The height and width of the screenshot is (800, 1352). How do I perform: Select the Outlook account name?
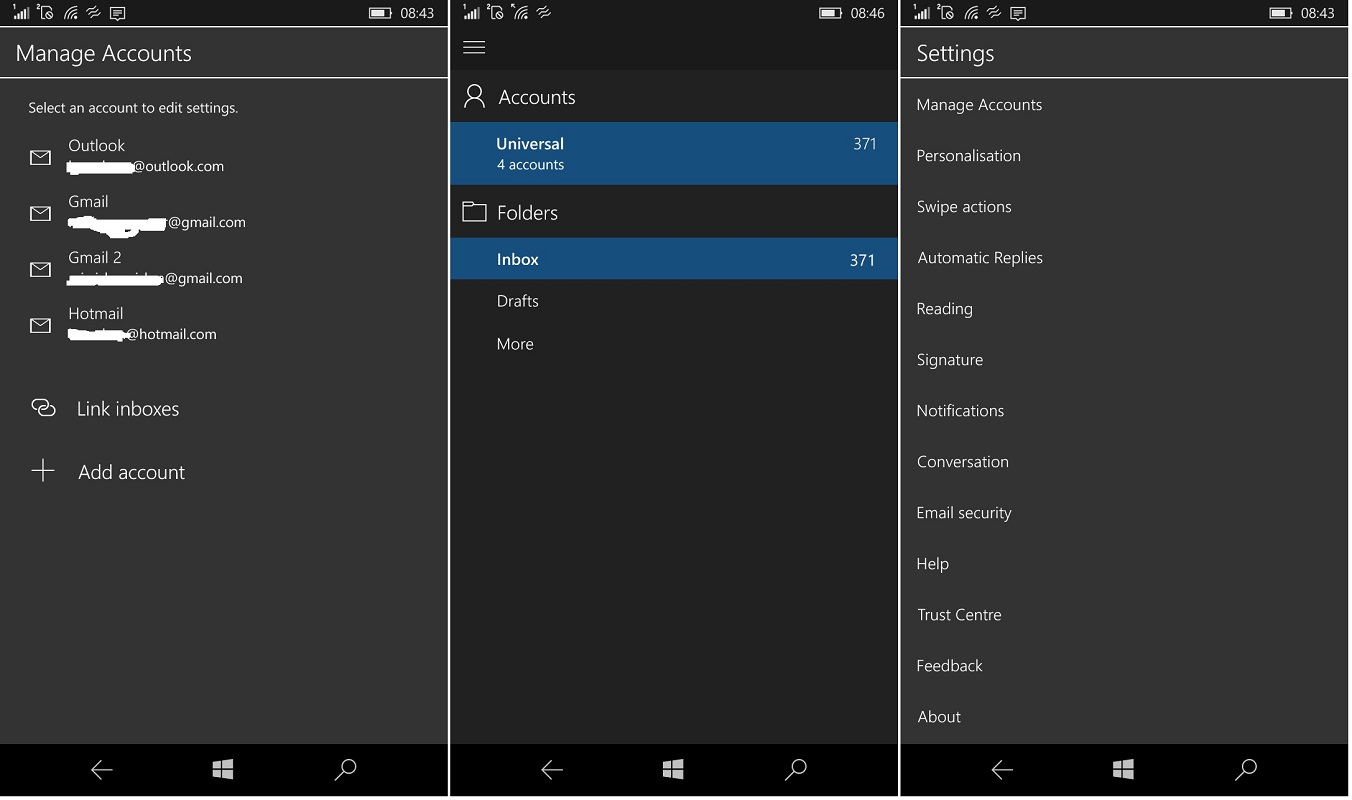click(97, 146)
